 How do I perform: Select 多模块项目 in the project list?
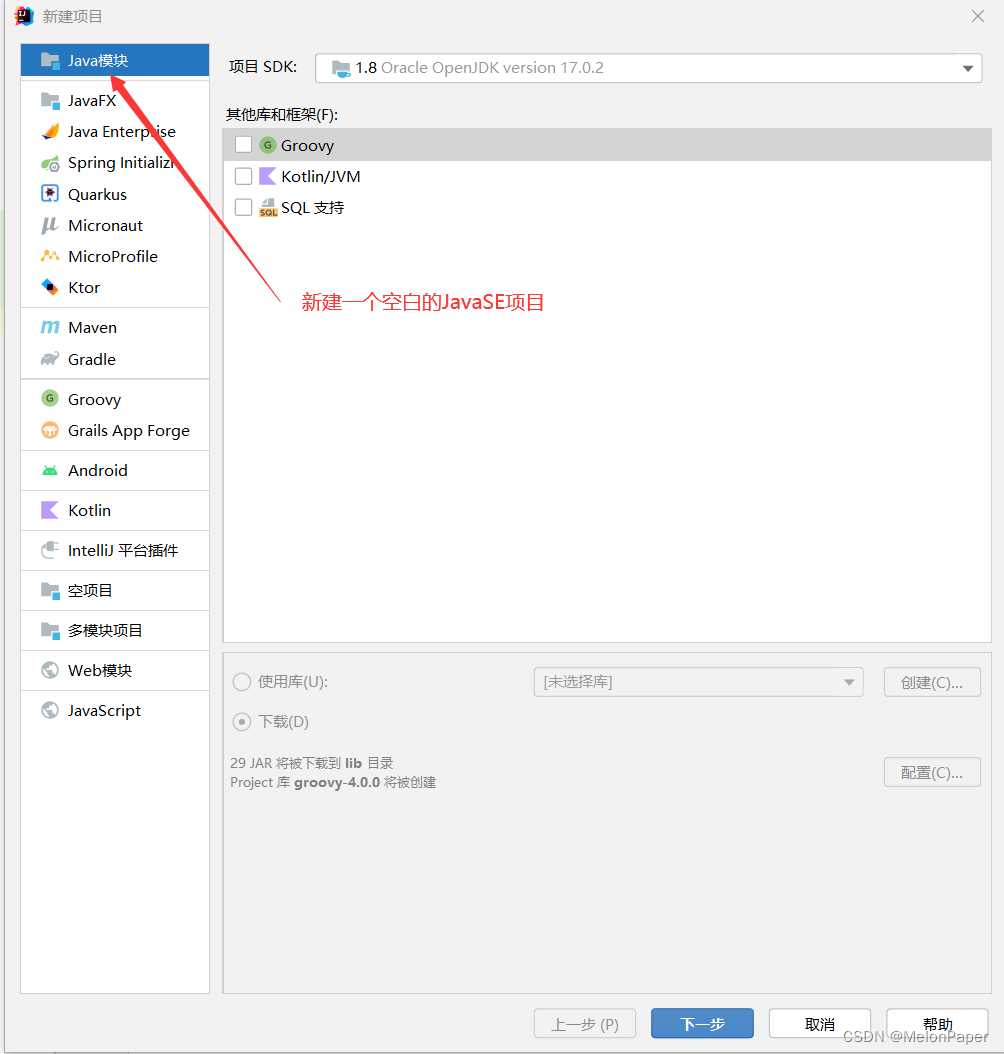click(x=115, y=631)
